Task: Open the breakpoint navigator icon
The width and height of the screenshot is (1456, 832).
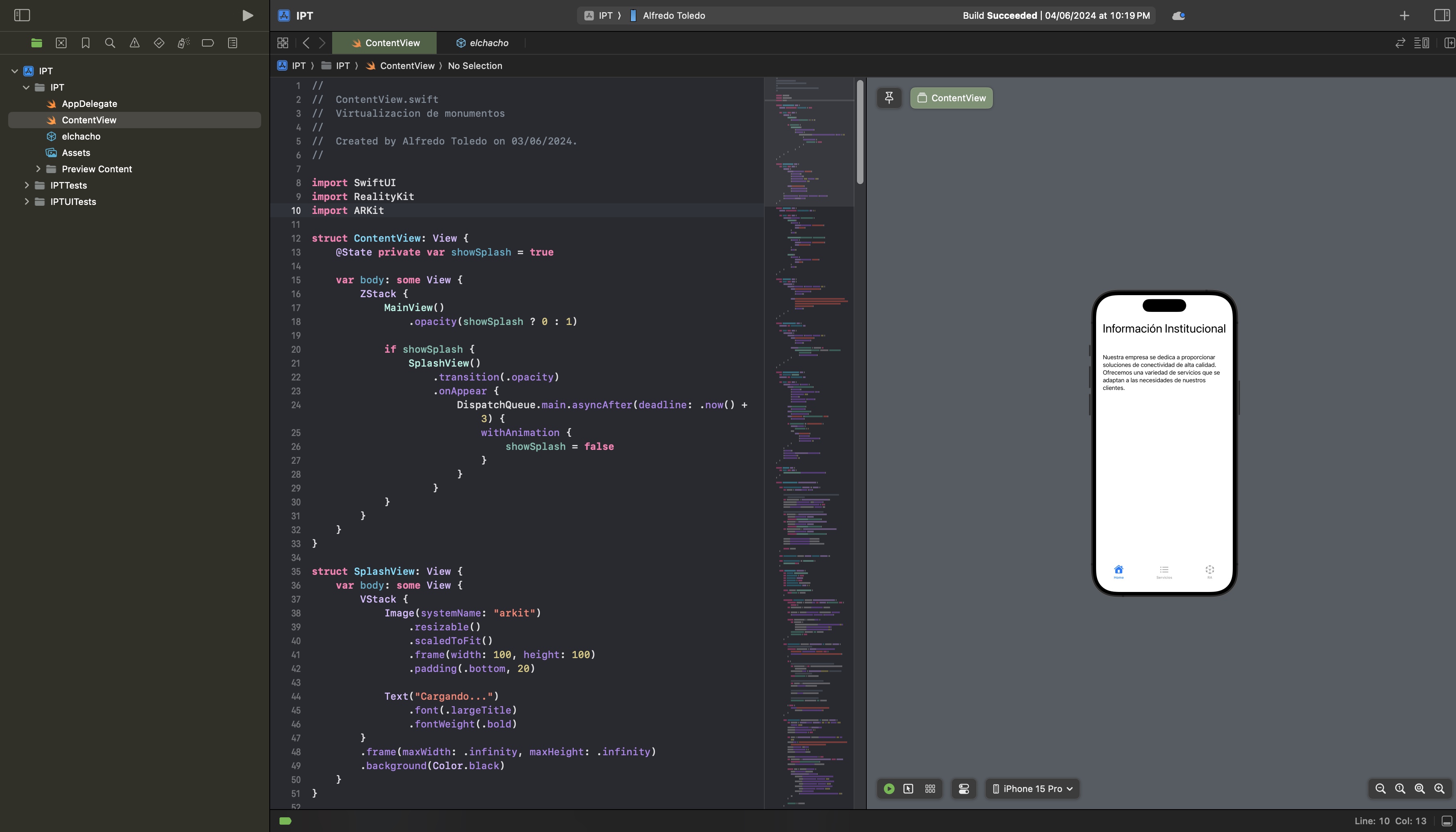Action: click(208, 43)
